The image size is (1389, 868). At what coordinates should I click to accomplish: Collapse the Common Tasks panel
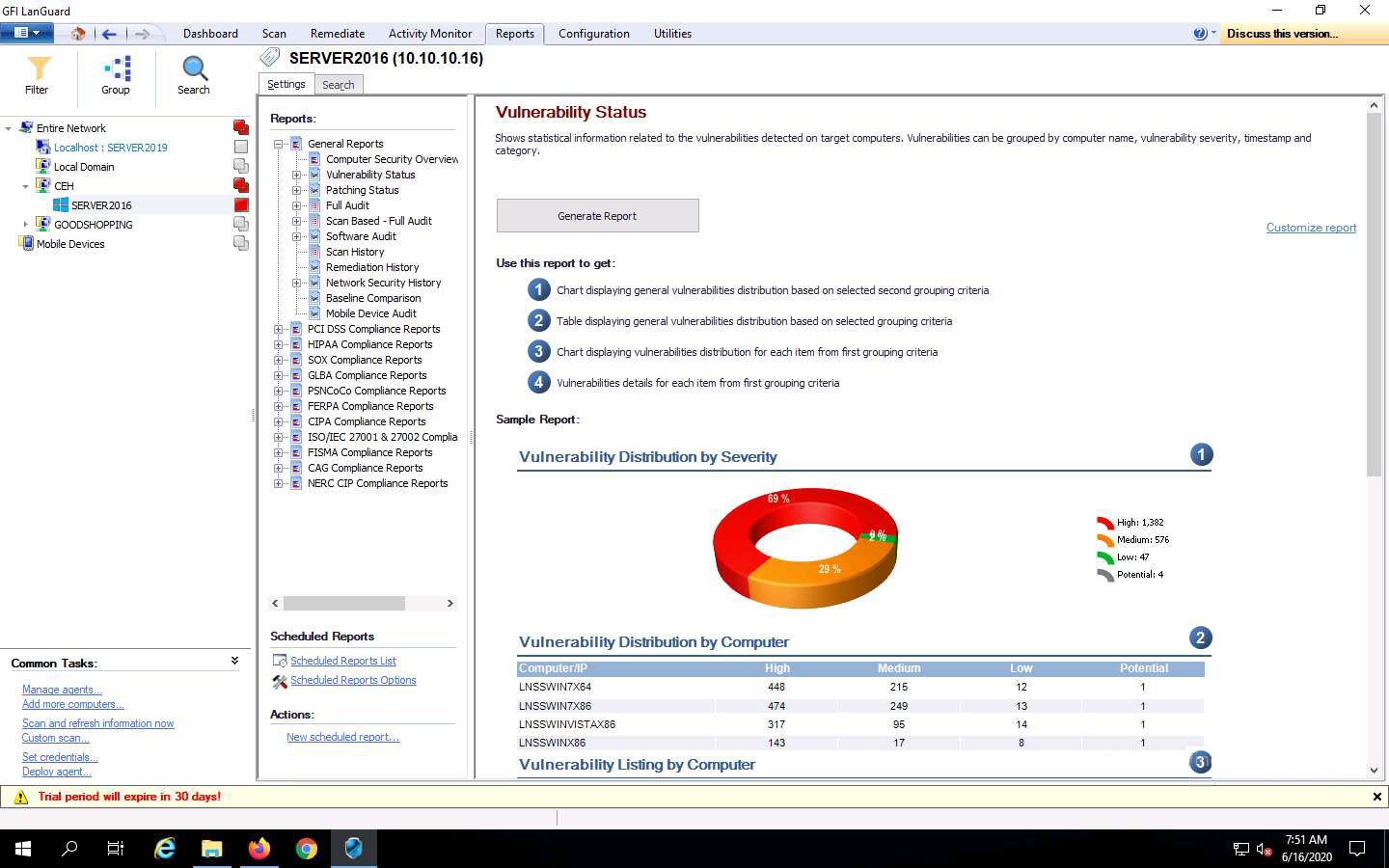[x=234, y=661]
